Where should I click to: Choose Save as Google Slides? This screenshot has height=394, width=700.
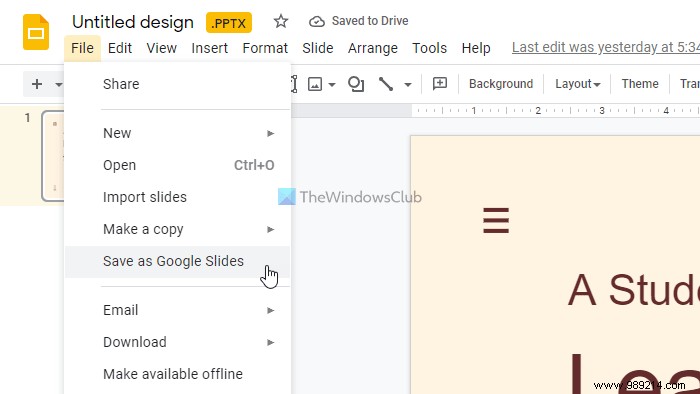178,261
